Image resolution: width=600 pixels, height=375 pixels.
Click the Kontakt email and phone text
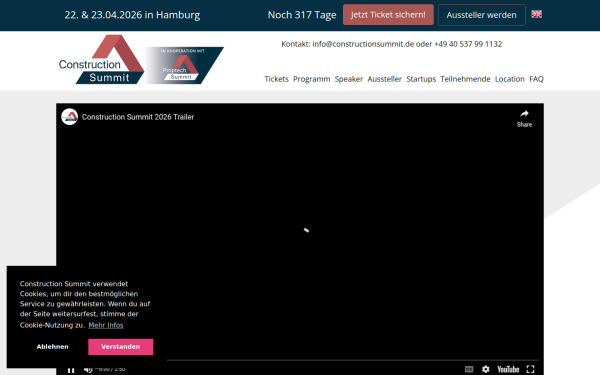391,44
